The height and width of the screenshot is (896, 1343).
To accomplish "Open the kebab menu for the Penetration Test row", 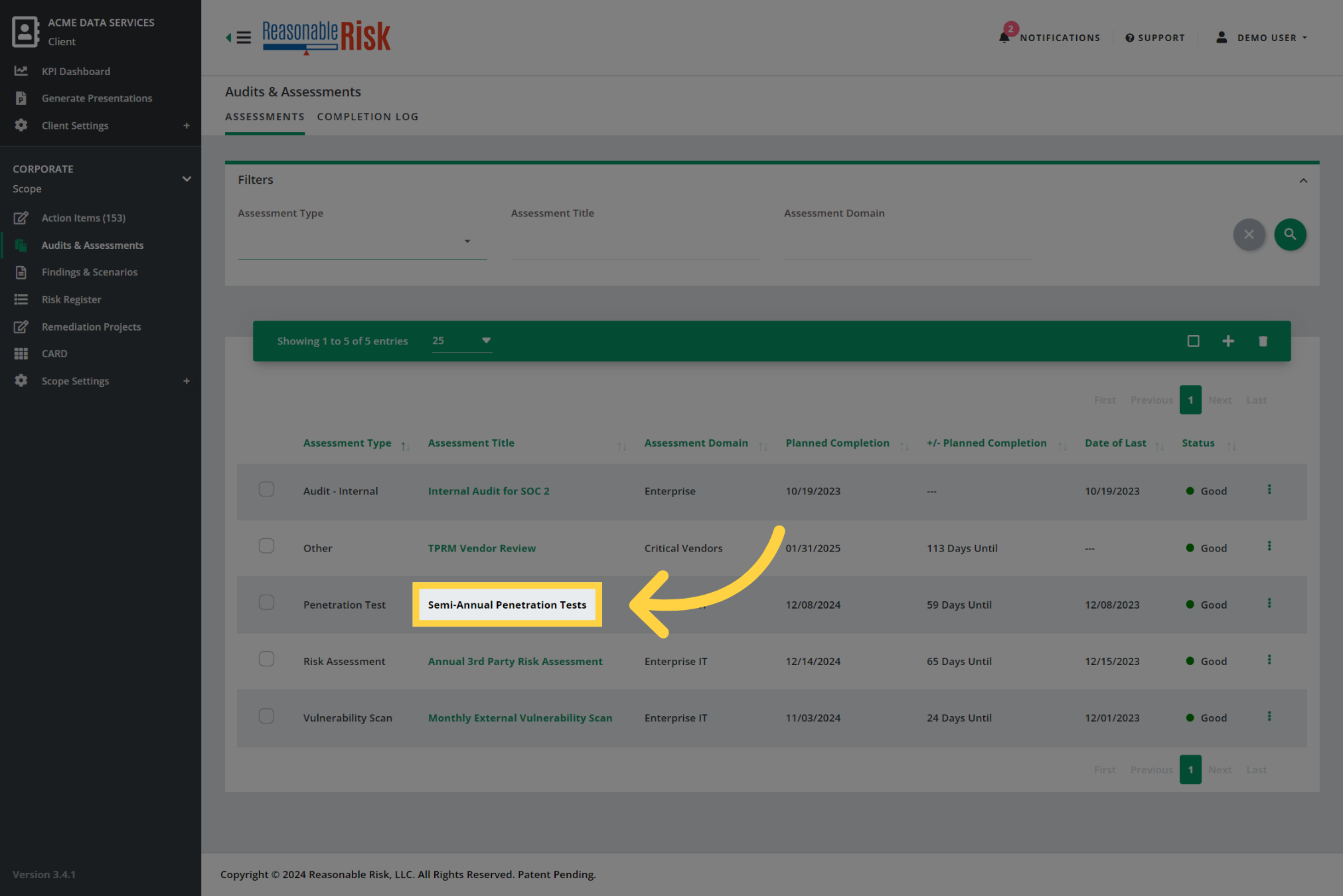I will tap(1269, 603).
